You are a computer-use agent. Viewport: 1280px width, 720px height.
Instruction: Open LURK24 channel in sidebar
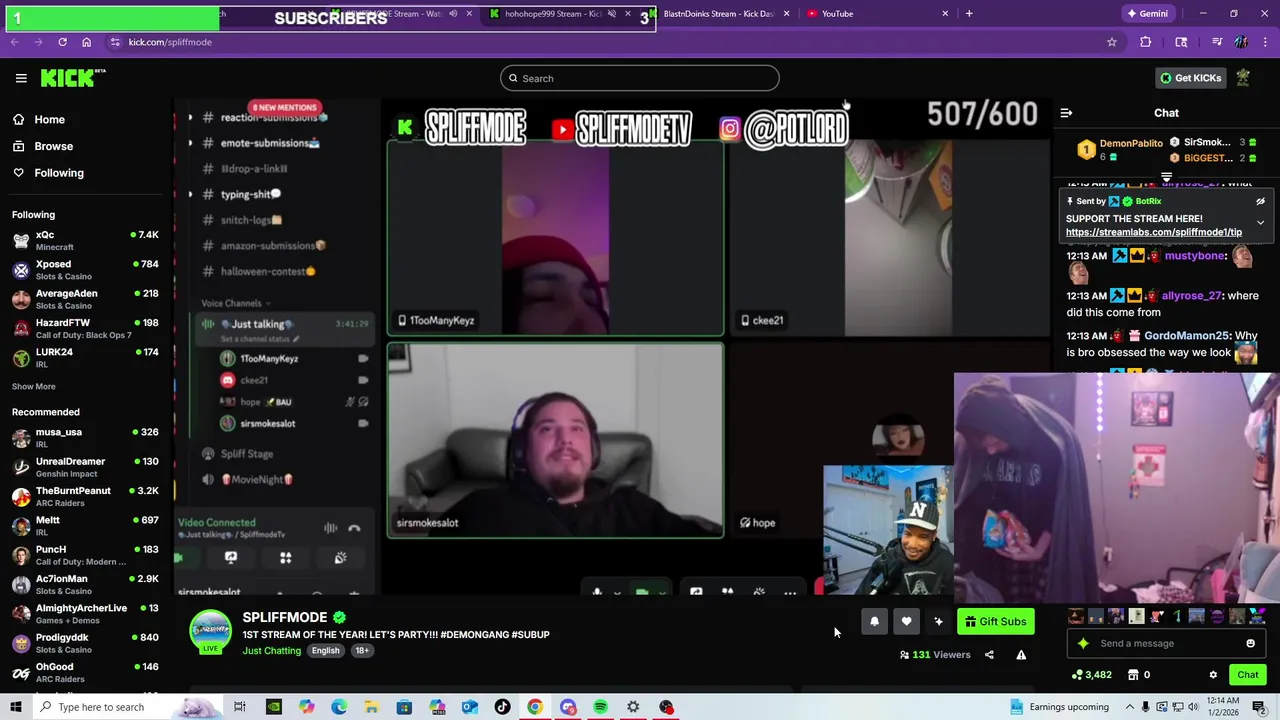coord(85,358)
